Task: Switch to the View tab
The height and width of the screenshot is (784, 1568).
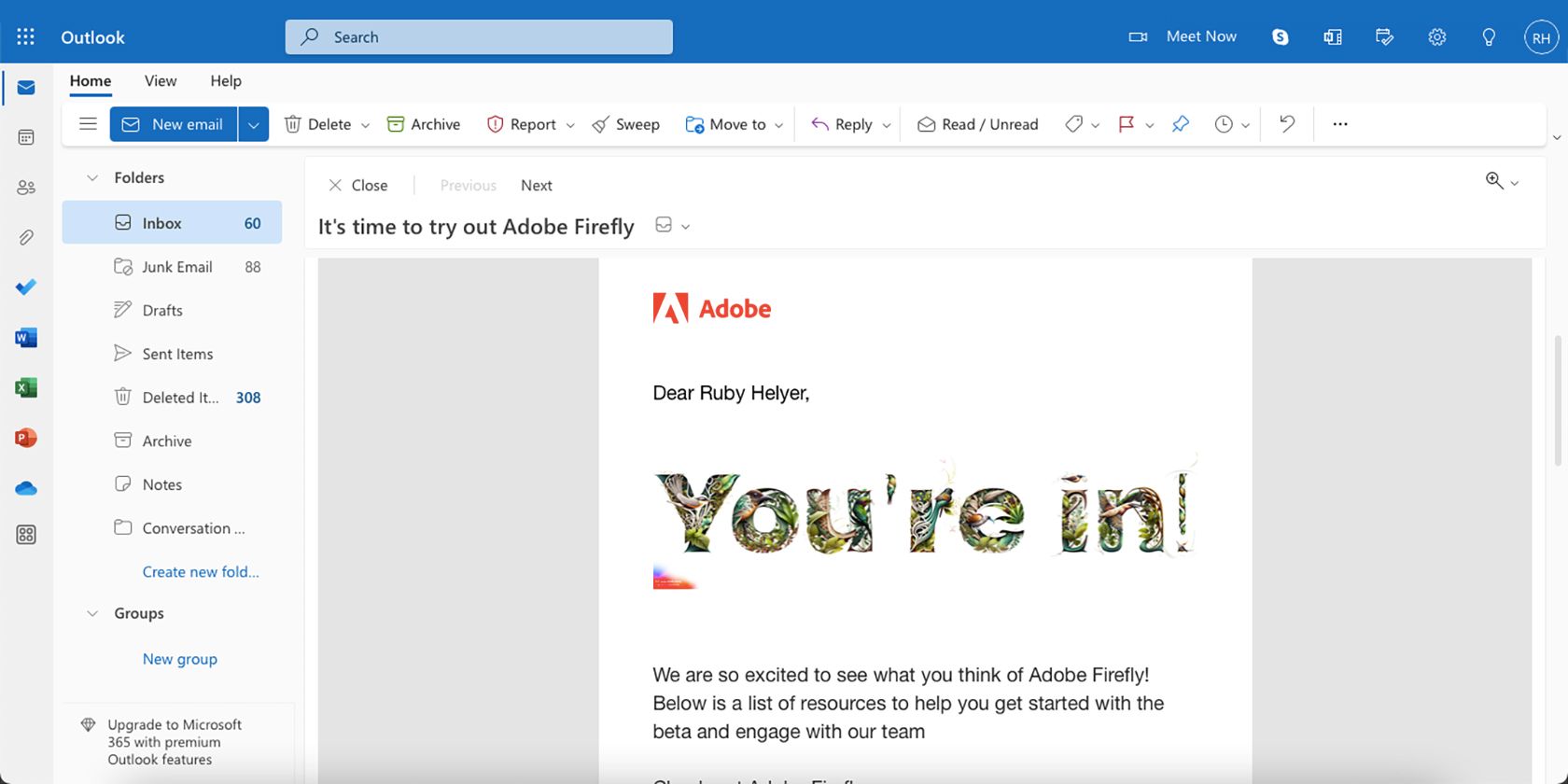Action: (x=161, y=81)
